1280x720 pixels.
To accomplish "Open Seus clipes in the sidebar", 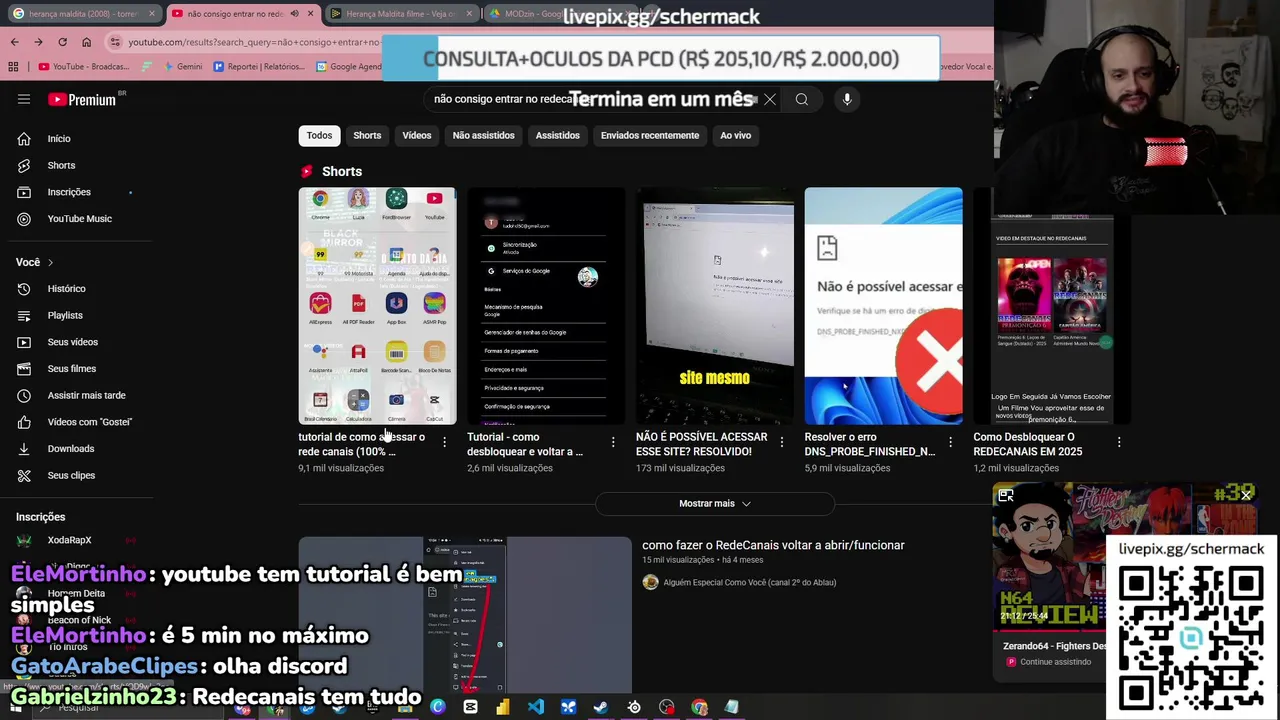I will point(72,475).
